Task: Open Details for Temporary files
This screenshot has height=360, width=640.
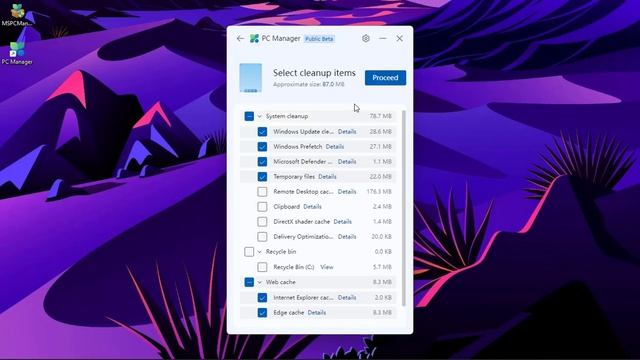Action: tap(327, 177)
